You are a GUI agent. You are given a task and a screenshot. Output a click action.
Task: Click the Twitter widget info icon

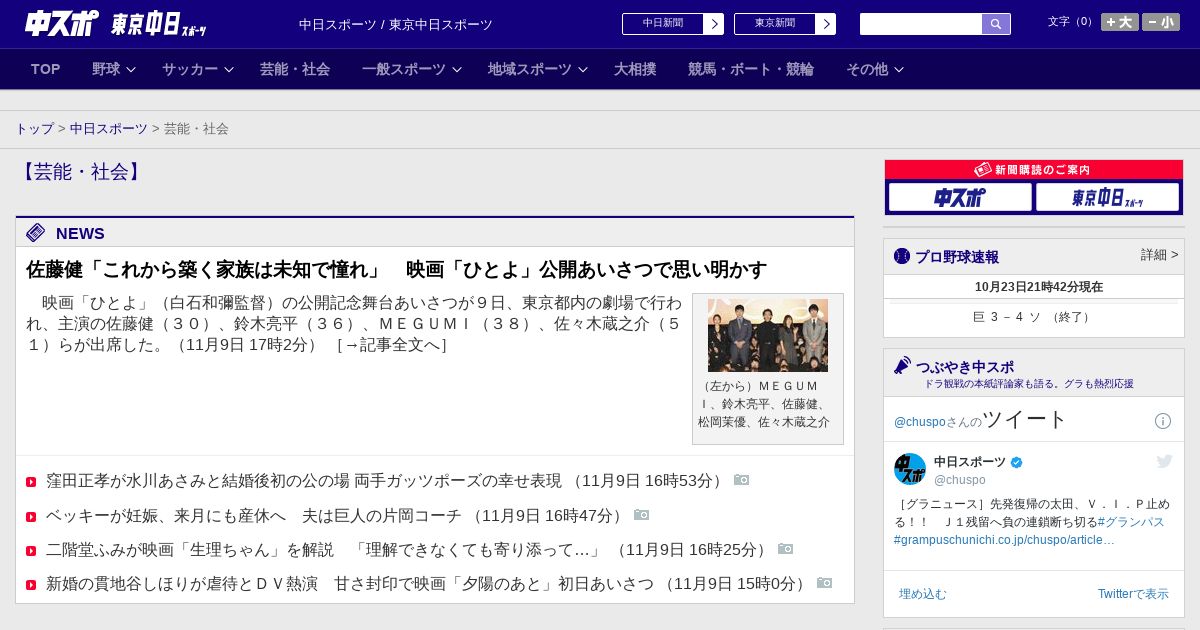1163,421
